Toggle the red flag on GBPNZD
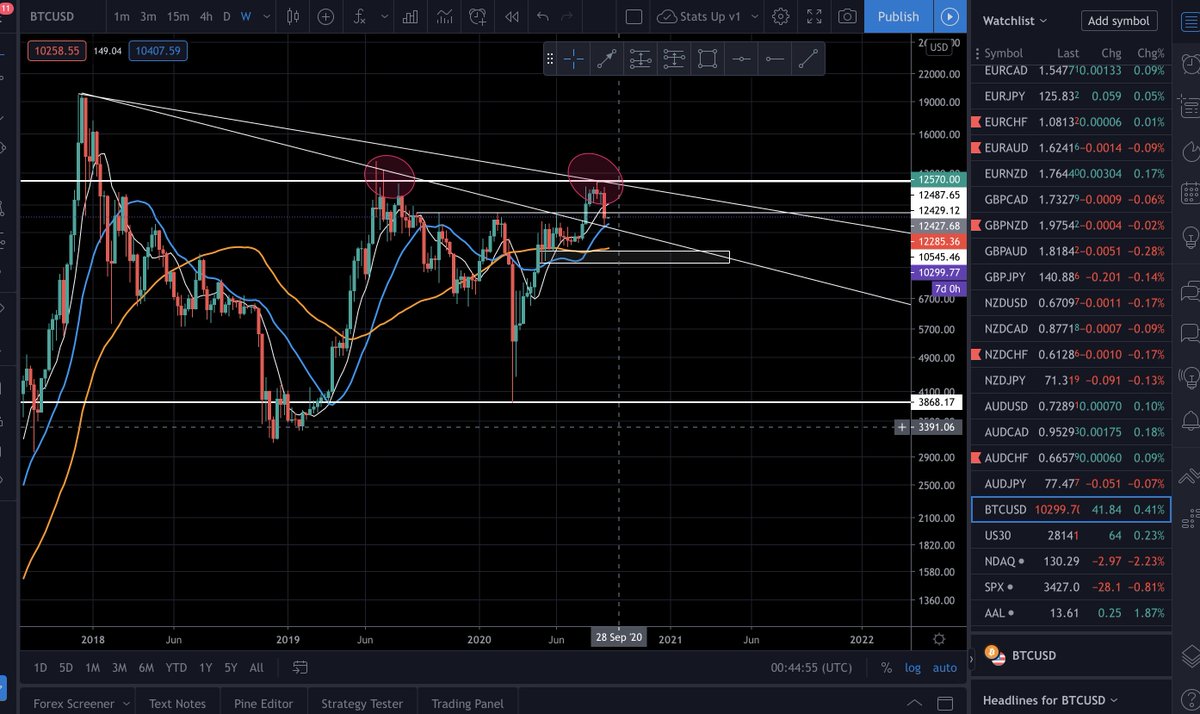This screenshot has height=714, width=1200. [977, 226]
